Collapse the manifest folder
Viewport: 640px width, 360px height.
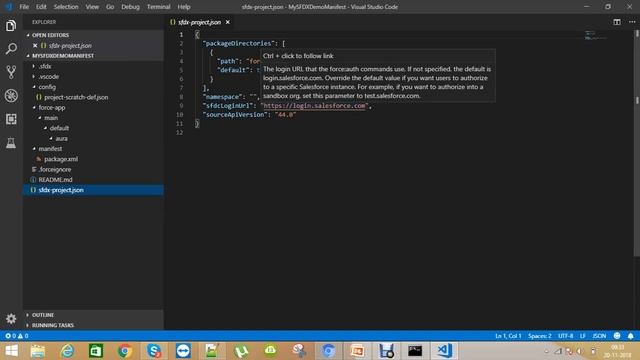(x=50, y=149)
